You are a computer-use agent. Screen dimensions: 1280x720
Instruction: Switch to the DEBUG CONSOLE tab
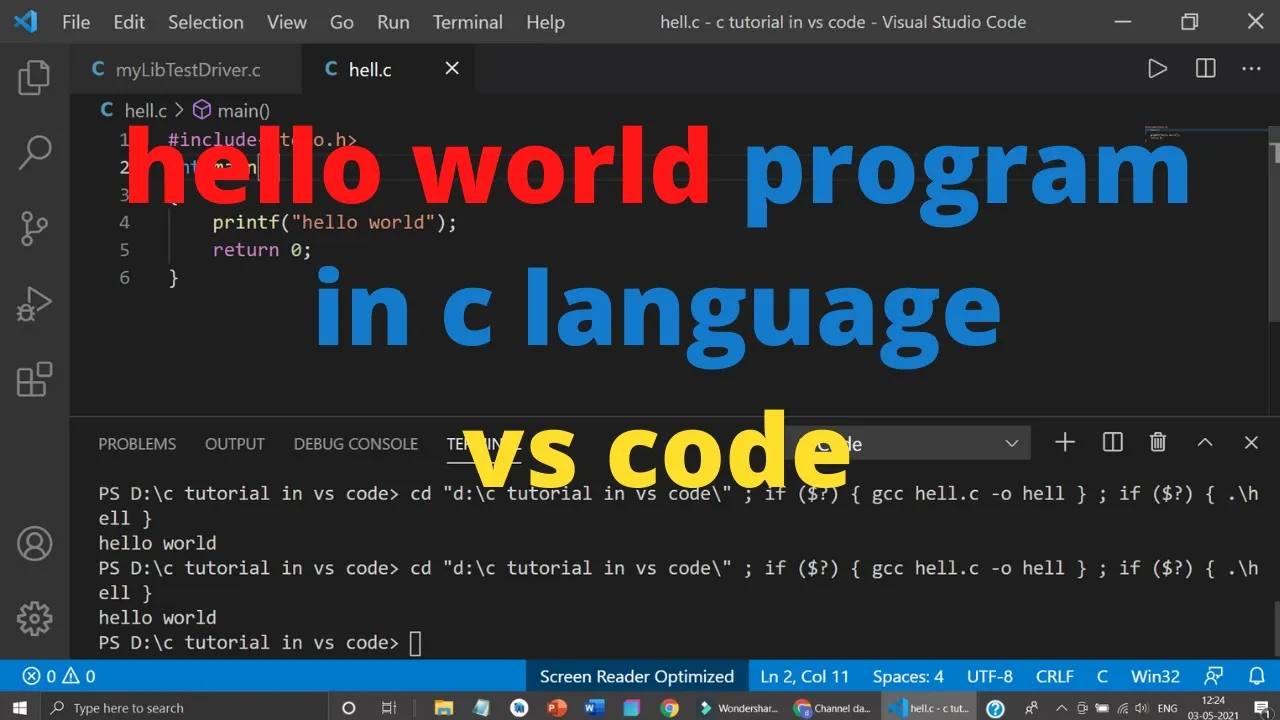click(x=356, y=444)
